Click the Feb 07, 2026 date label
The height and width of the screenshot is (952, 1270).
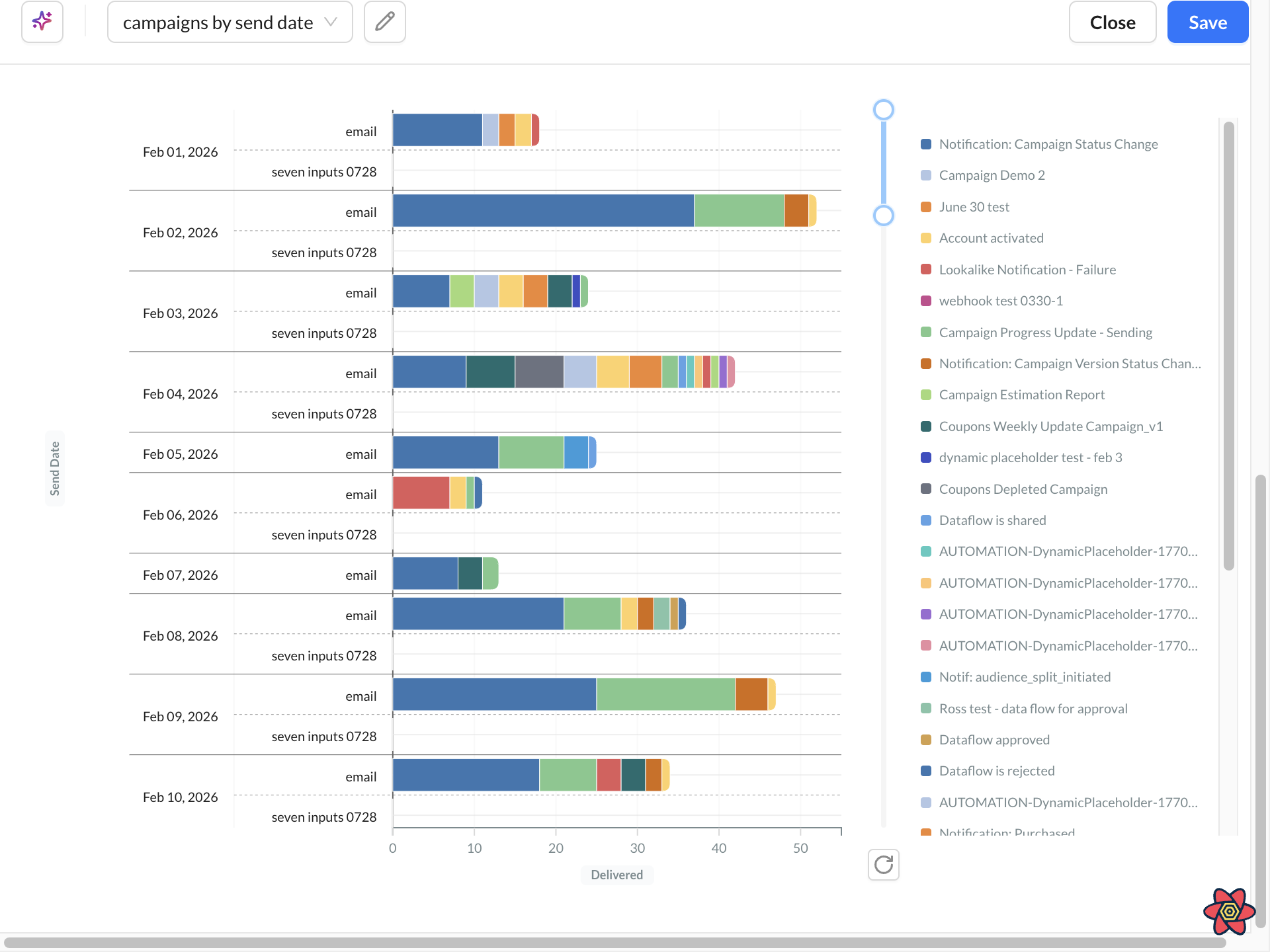click(x=180, y=575)
